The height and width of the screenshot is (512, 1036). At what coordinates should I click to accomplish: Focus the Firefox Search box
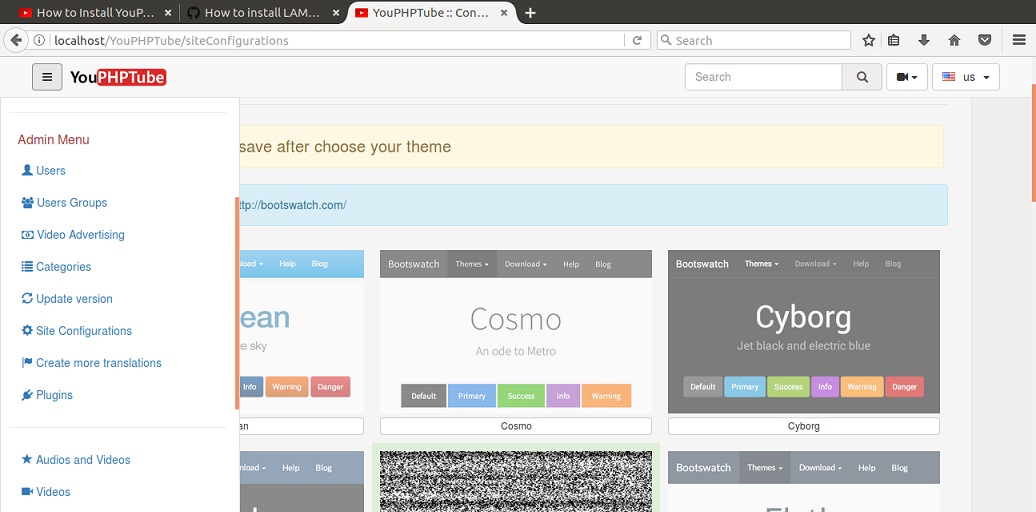754,40
